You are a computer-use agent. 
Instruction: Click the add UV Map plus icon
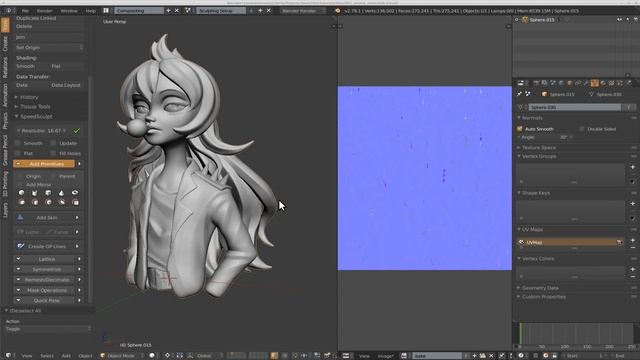pyautogui.click(x=633, y=240)
